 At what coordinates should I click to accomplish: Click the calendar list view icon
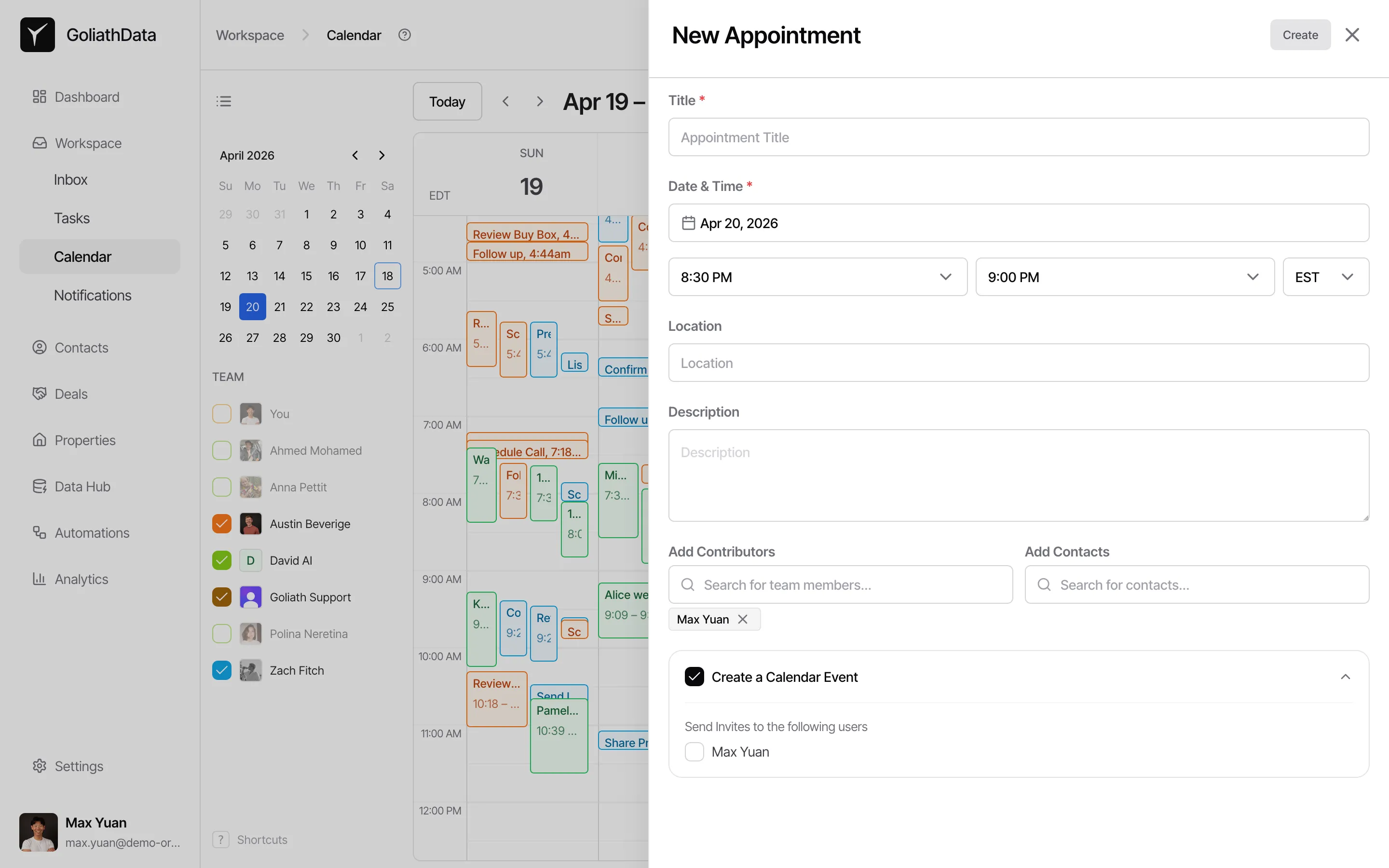[224, 100]
